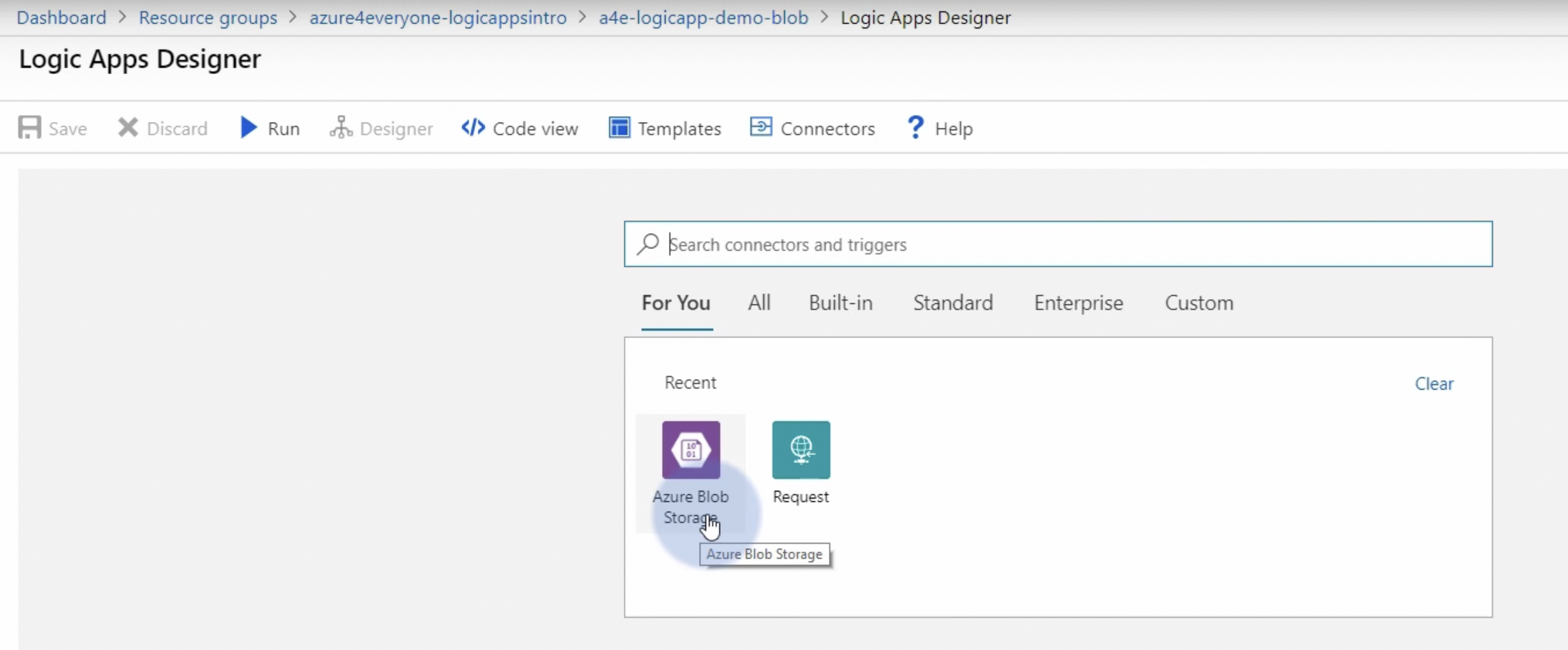This screenshot has height=650, width=1568.
Task: Click the Recent section heading
Action: click(x=691, y=382)
